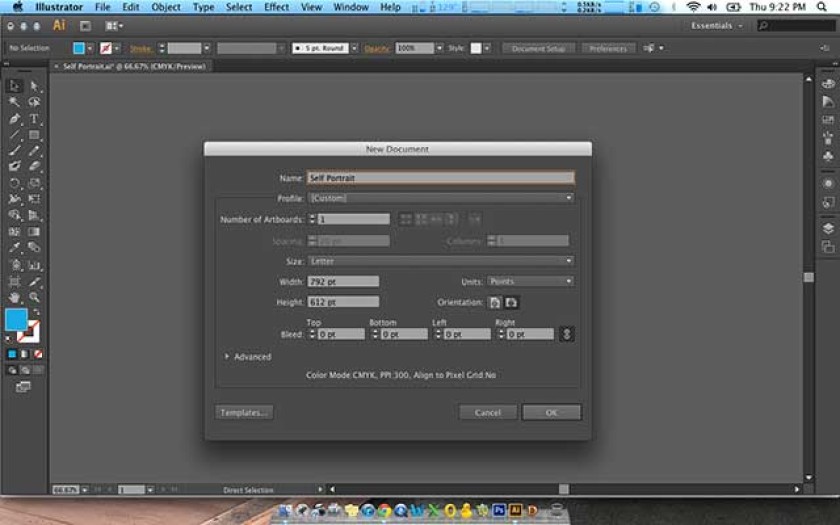Open the Layers panel icon
Screen dimensions: 840x525
point(828,229)
